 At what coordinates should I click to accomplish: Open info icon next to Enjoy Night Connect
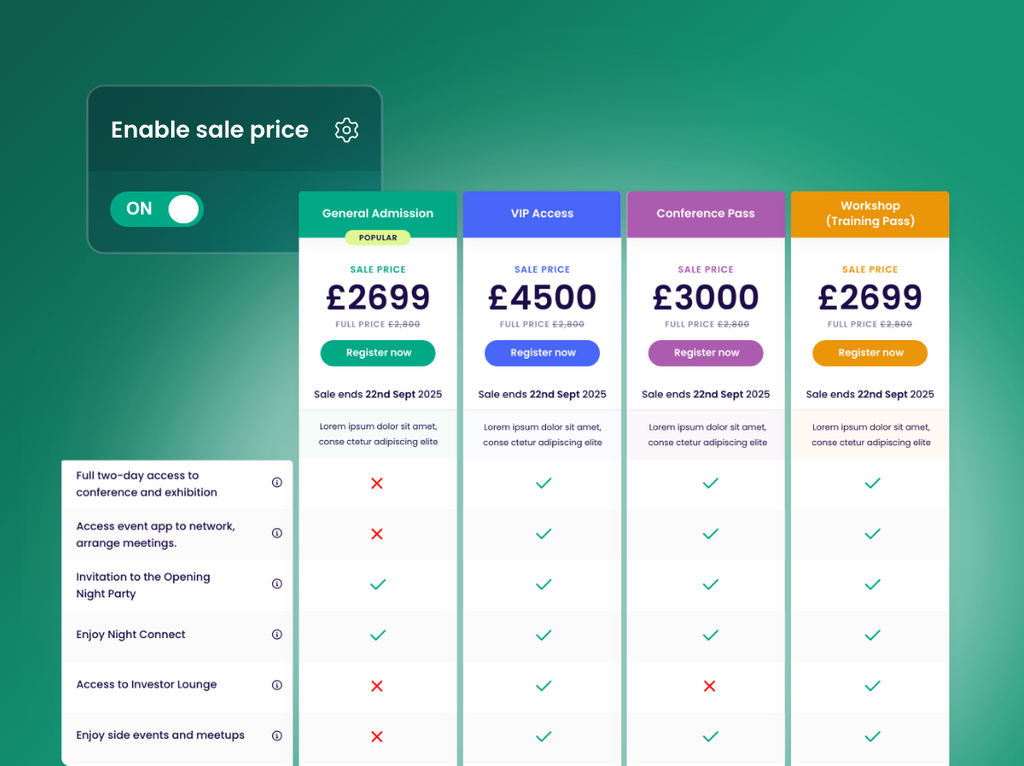tap(277, 634)
